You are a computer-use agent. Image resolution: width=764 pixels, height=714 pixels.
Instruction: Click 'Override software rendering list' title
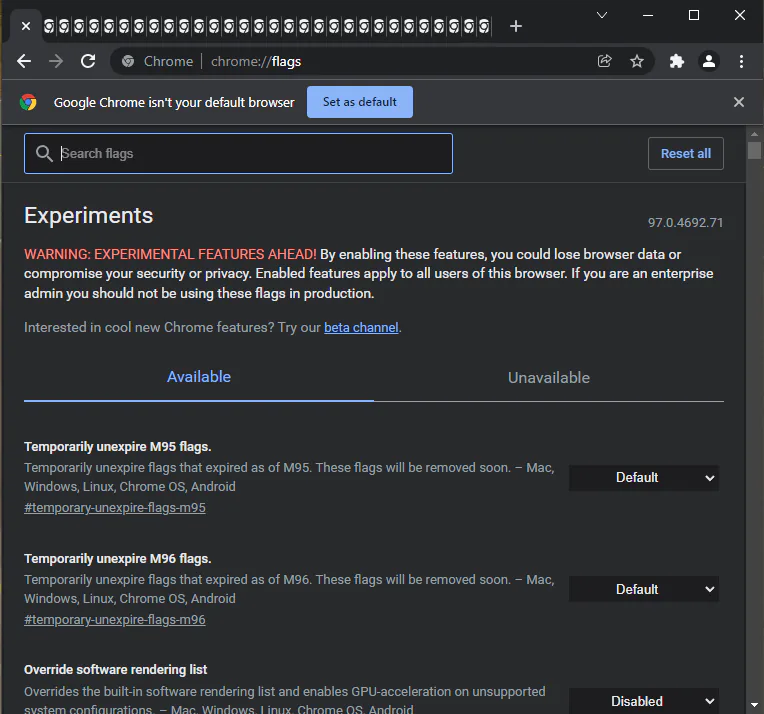[115, 670]
